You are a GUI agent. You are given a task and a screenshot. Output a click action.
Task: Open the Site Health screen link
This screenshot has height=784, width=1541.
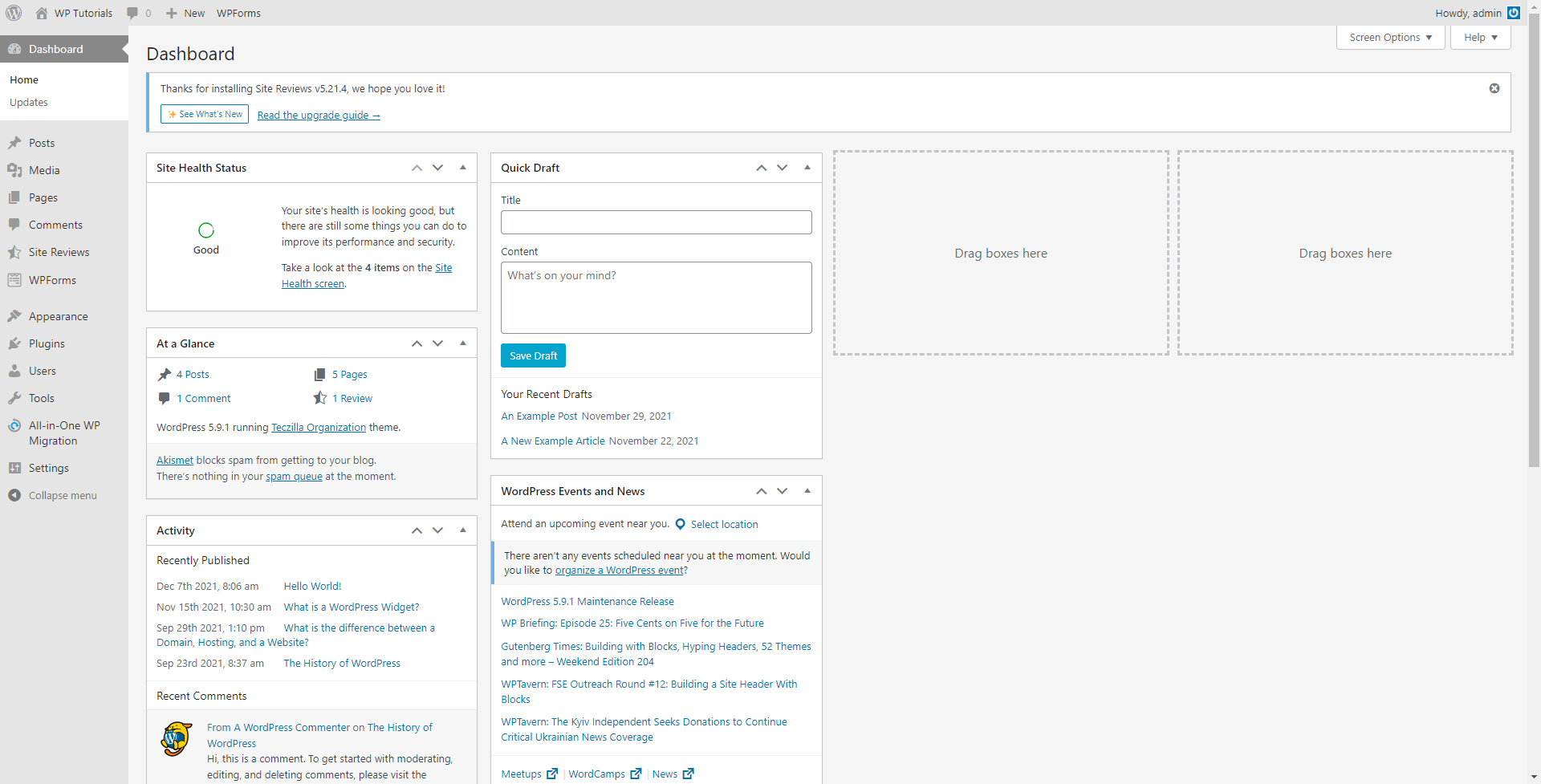(367, 276)
